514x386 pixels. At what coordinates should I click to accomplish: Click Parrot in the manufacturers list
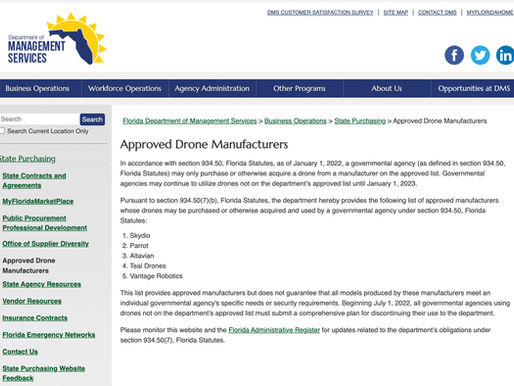(139, 246)
